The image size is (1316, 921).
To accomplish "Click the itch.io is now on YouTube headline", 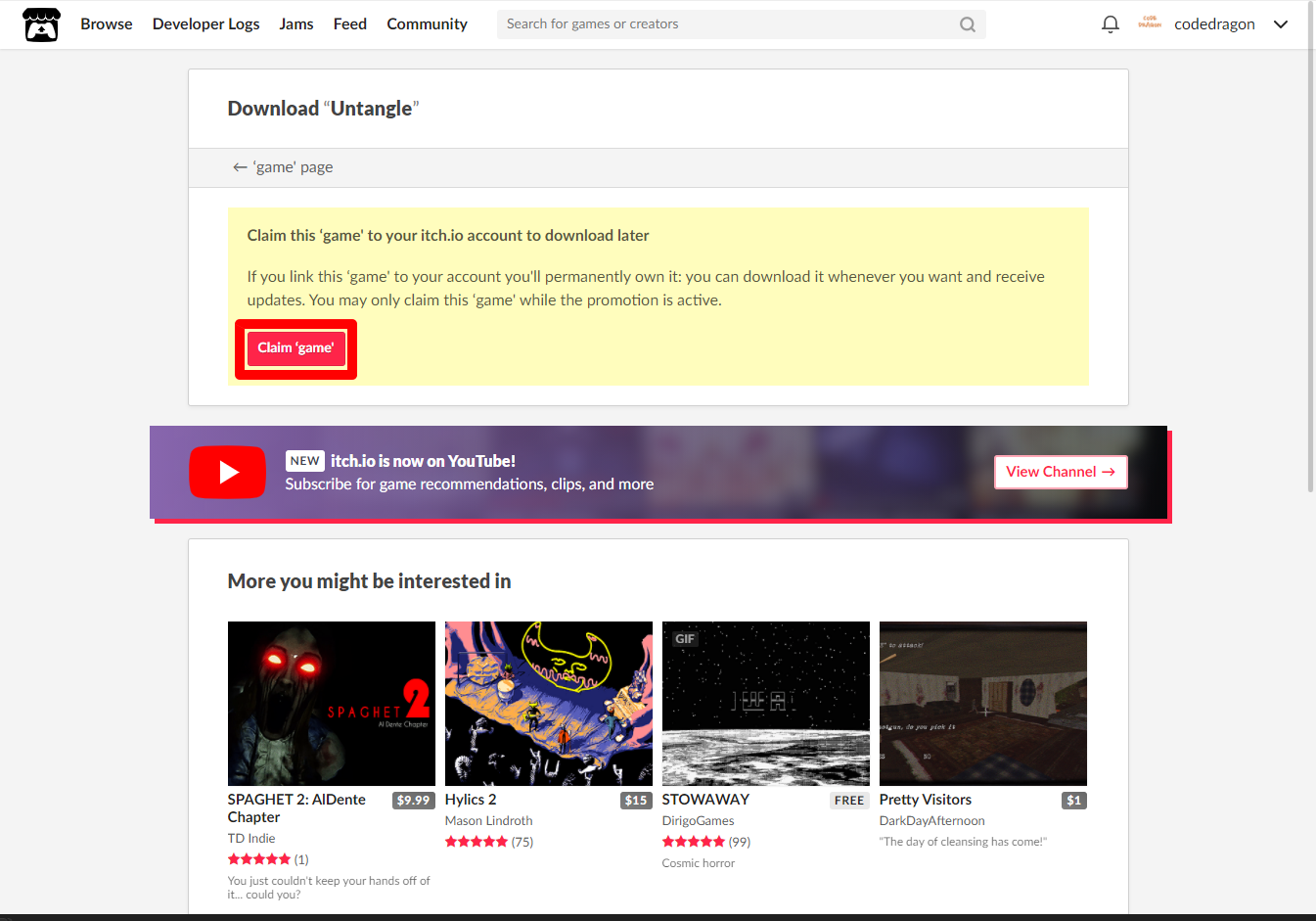I will pos(423,461).
